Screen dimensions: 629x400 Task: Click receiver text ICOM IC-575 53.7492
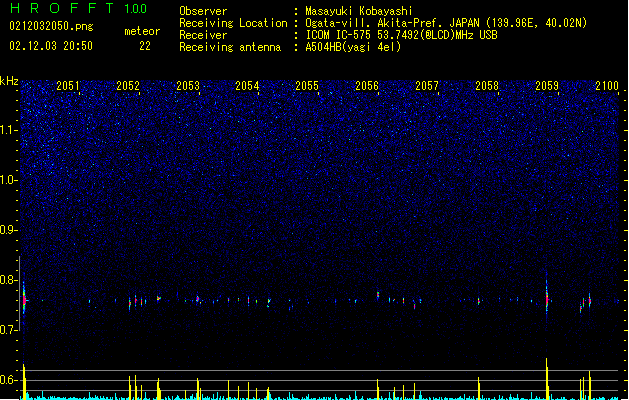[x=401, y=35]
